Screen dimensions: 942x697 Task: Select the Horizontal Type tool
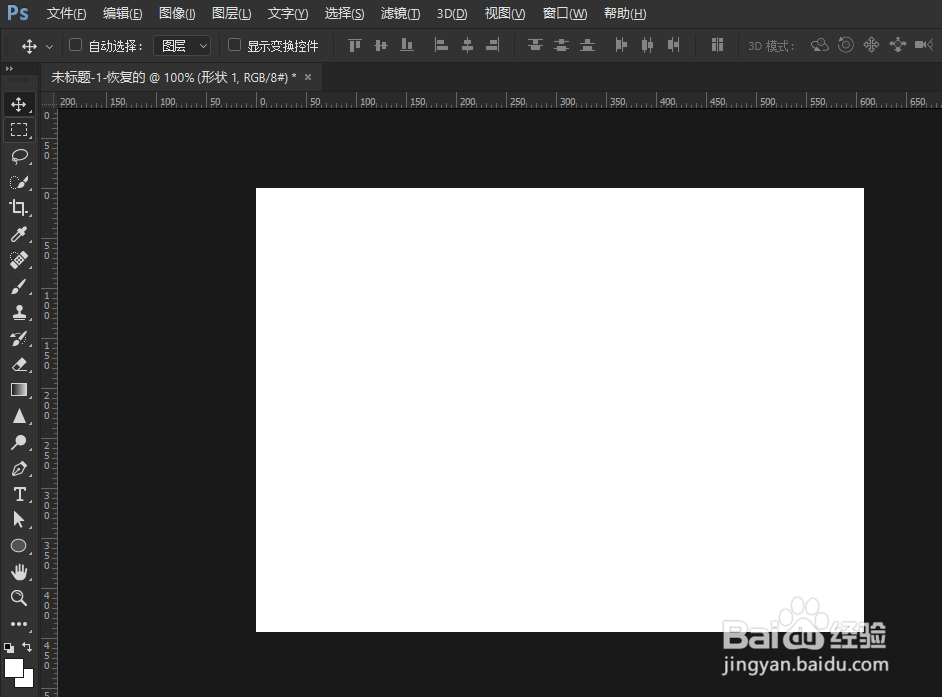click(x=19, y=495)
